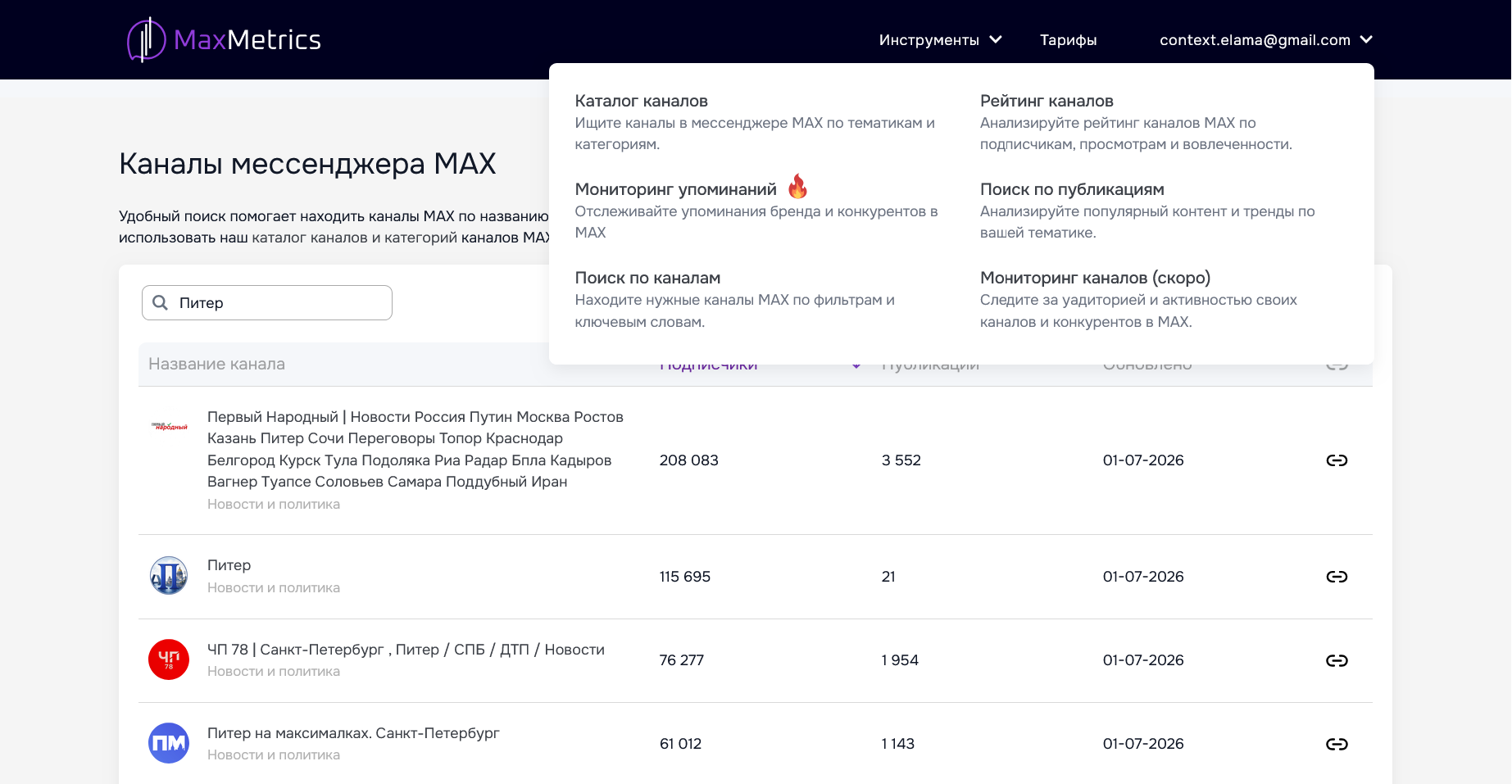Viewport: 1512px width, 784px height.
Task: Click publications count 1 143
Action: (897, 744)
